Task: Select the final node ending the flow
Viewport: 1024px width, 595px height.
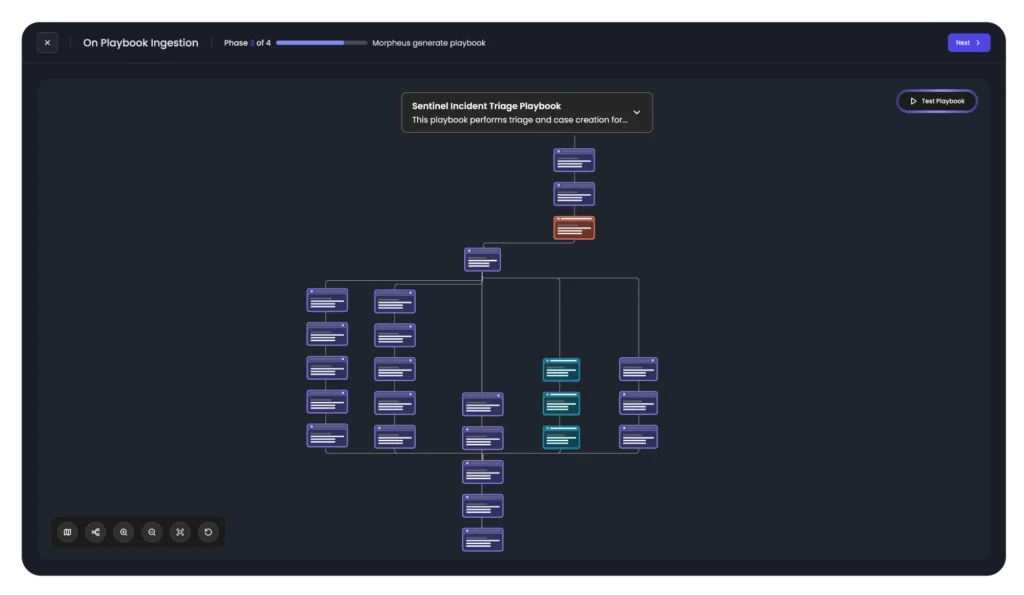Action: [x=483, y=539]
